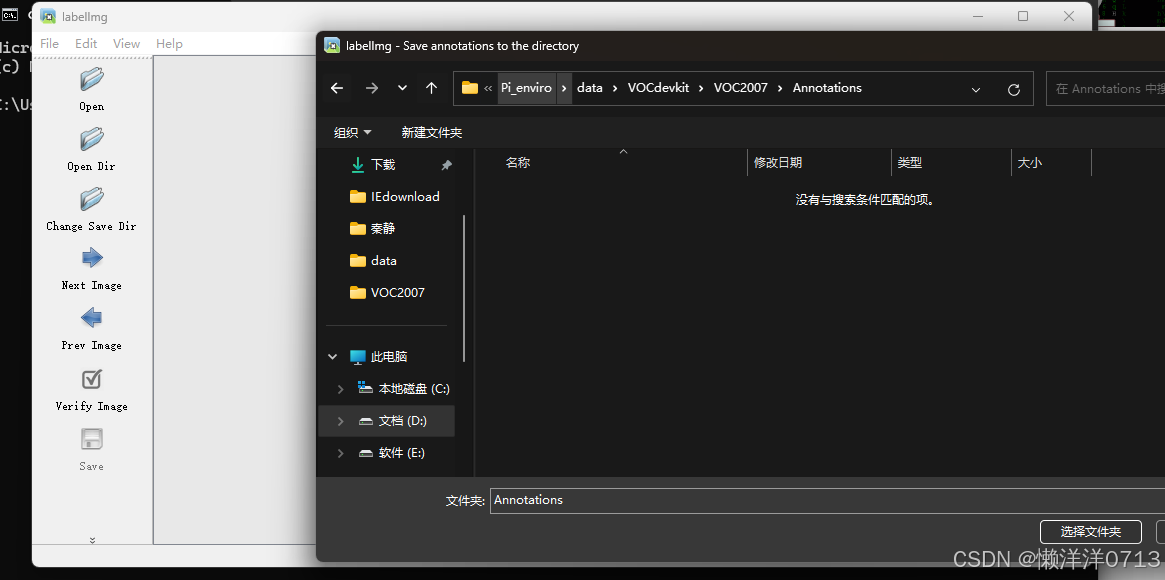Select data in the breadcrumb path
This screenshot has width=1165, height=580.
pyautogui.click(x=590, y=88)
